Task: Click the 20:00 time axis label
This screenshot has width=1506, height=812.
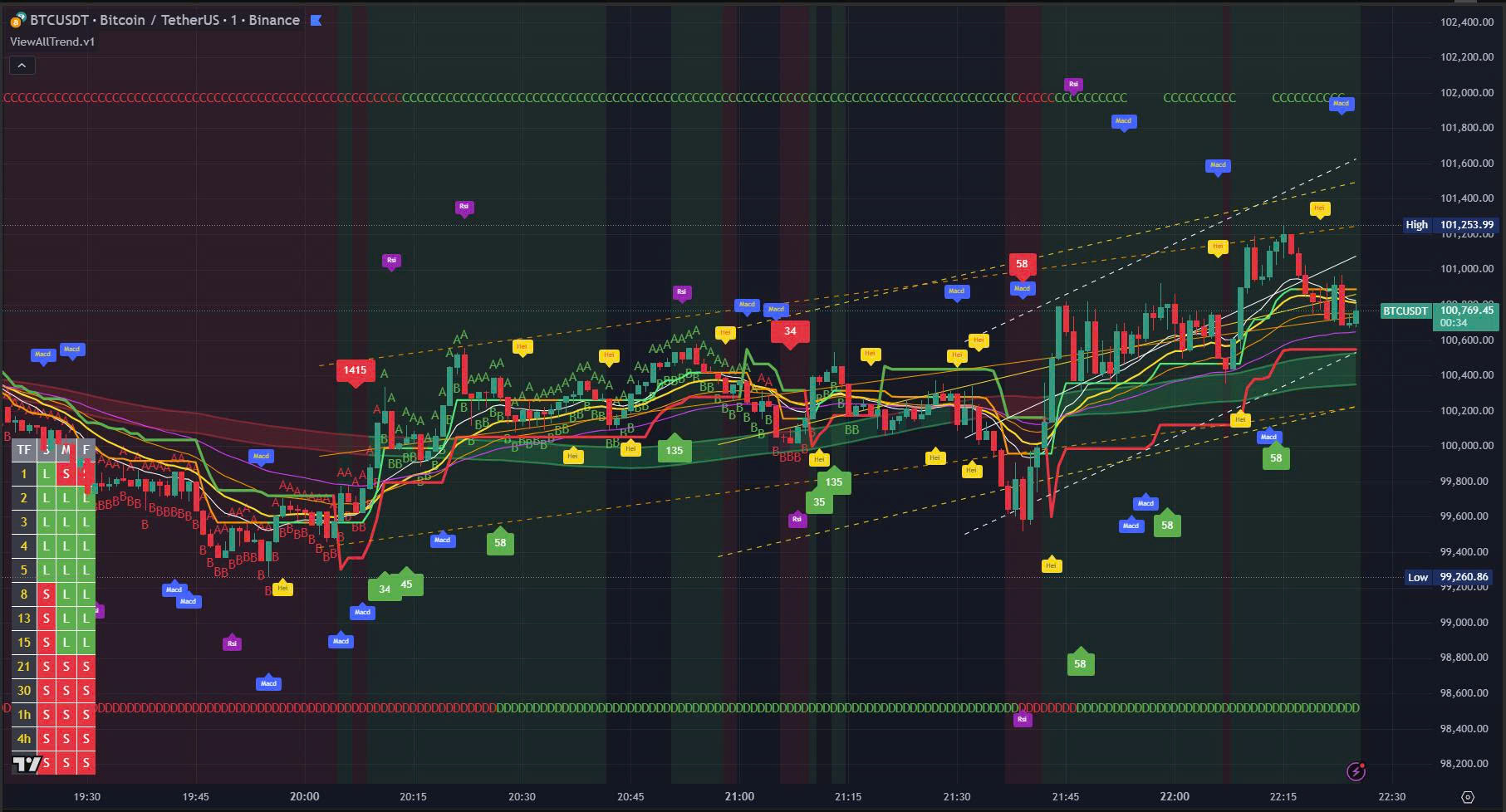Action: point(304,797)
